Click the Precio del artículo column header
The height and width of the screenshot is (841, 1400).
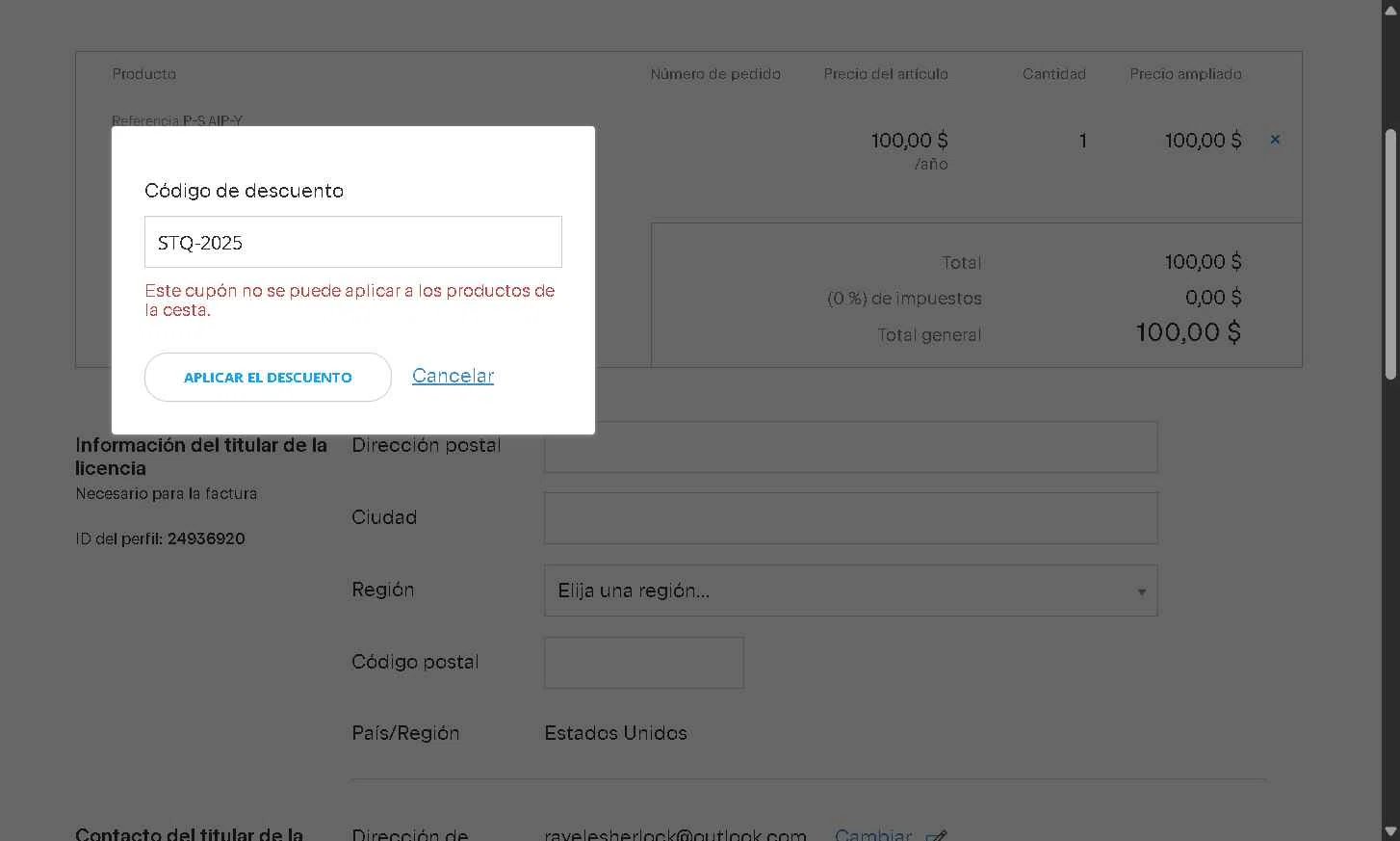pos(886,74)
